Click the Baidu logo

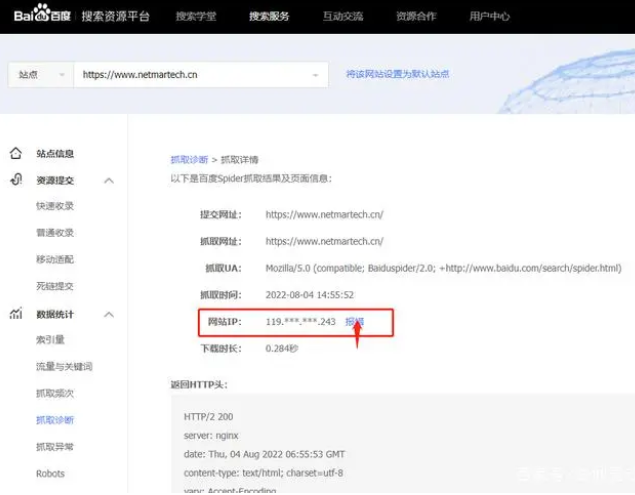(42, 16)
